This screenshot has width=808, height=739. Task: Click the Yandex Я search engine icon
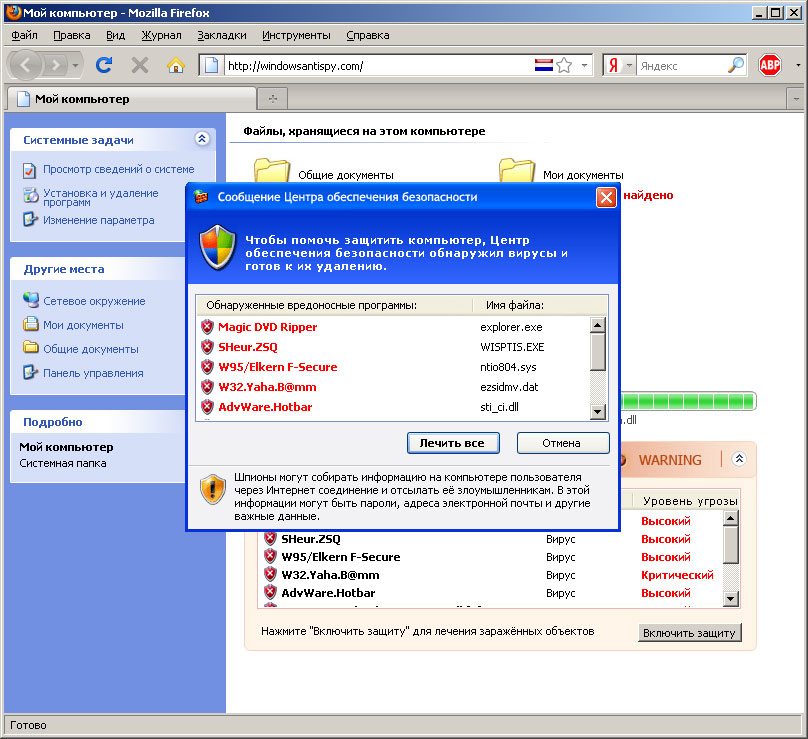(x=613, y=65)
